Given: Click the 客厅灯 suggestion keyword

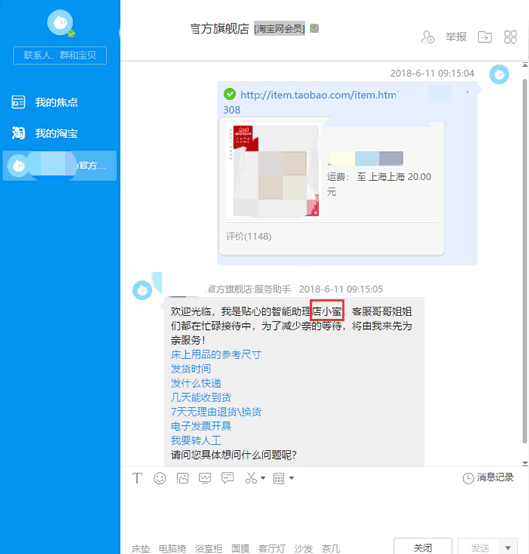Looking at the screenshot, I should pos(272,548).
